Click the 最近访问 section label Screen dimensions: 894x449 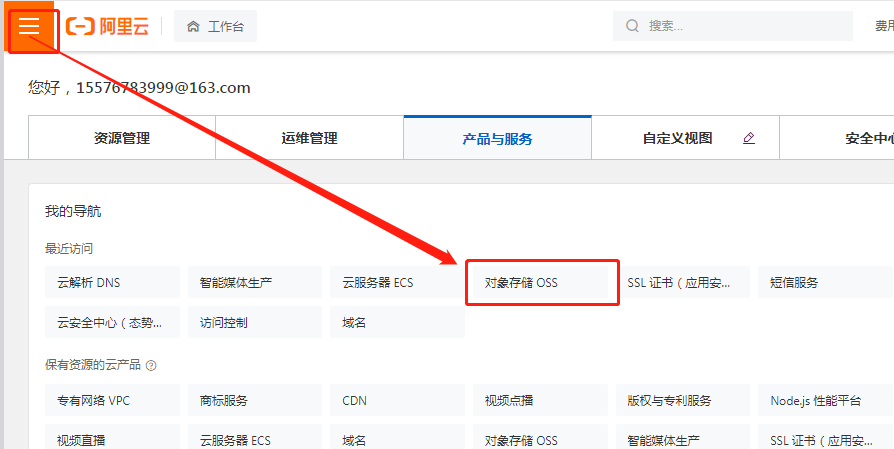pyautogui.click(x=69, y=248)
